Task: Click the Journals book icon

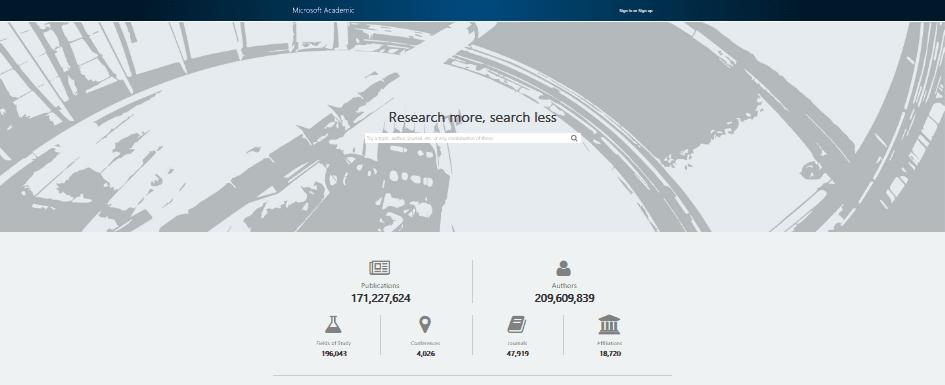Action: 516,325
